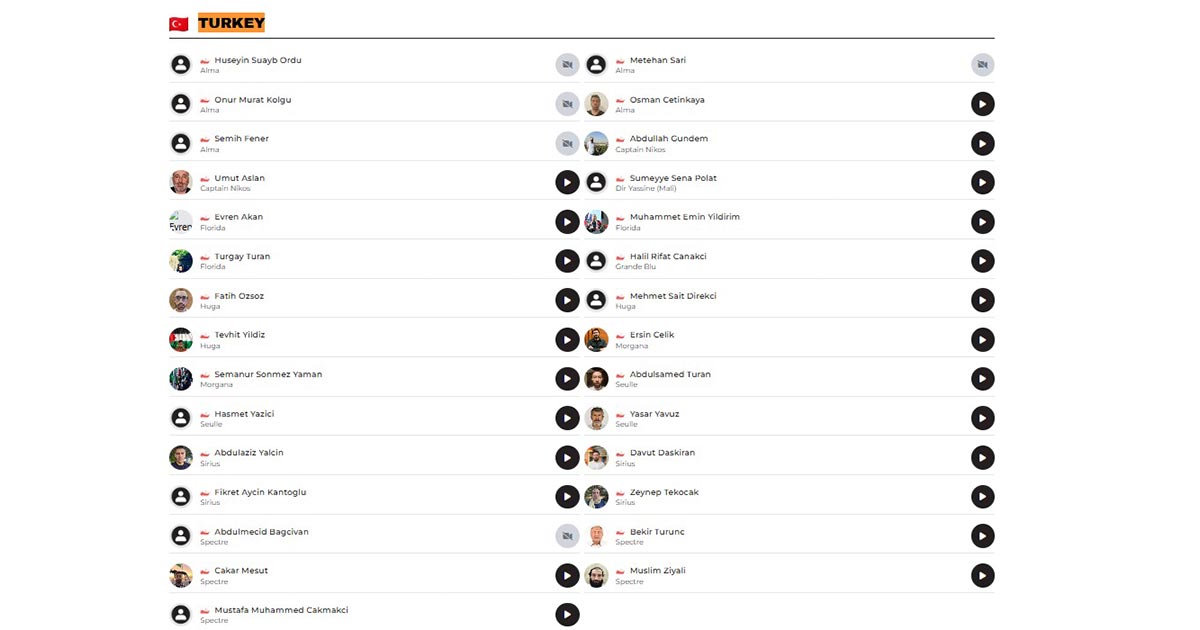Play Ersin Celik's video

coord(982,340)
